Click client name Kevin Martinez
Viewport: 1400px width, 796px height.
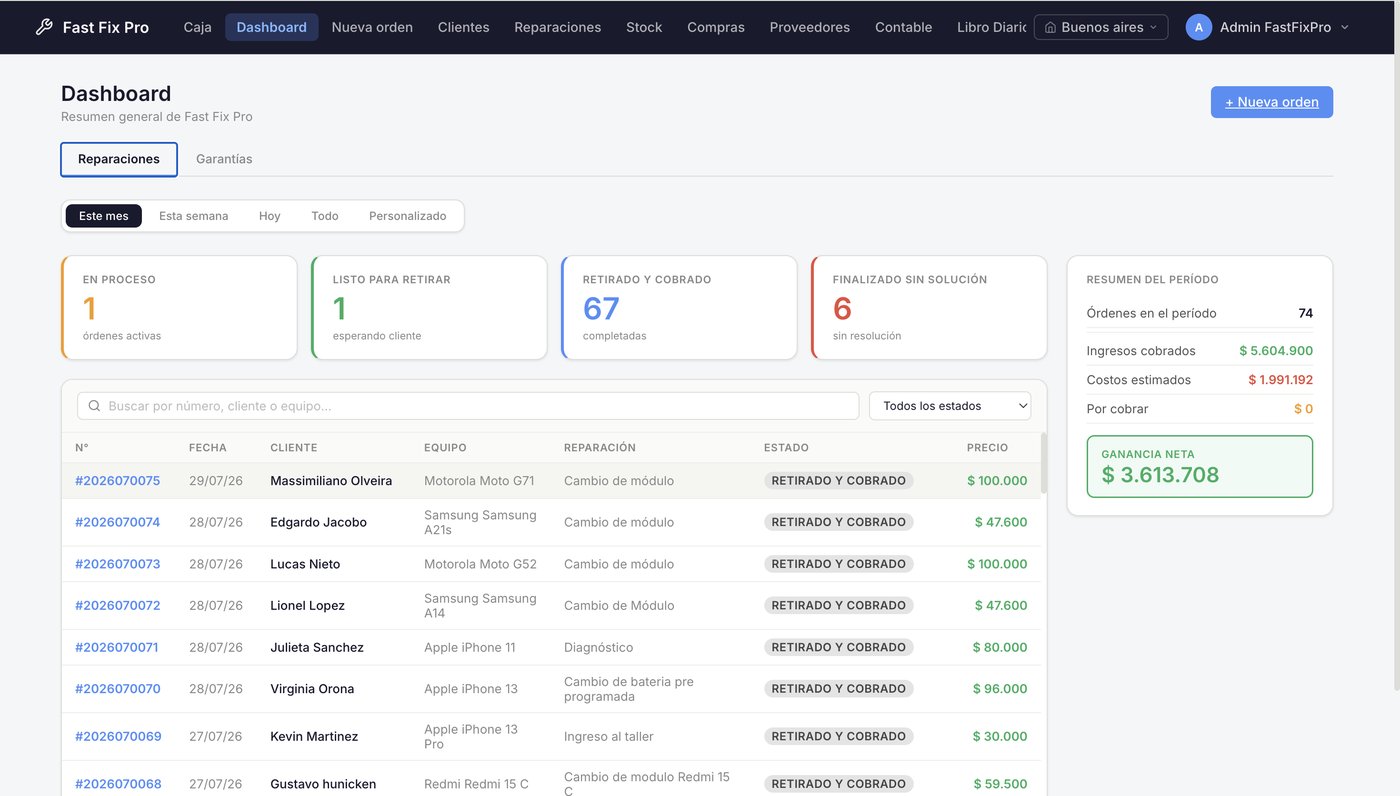click(x=314, y=736)
